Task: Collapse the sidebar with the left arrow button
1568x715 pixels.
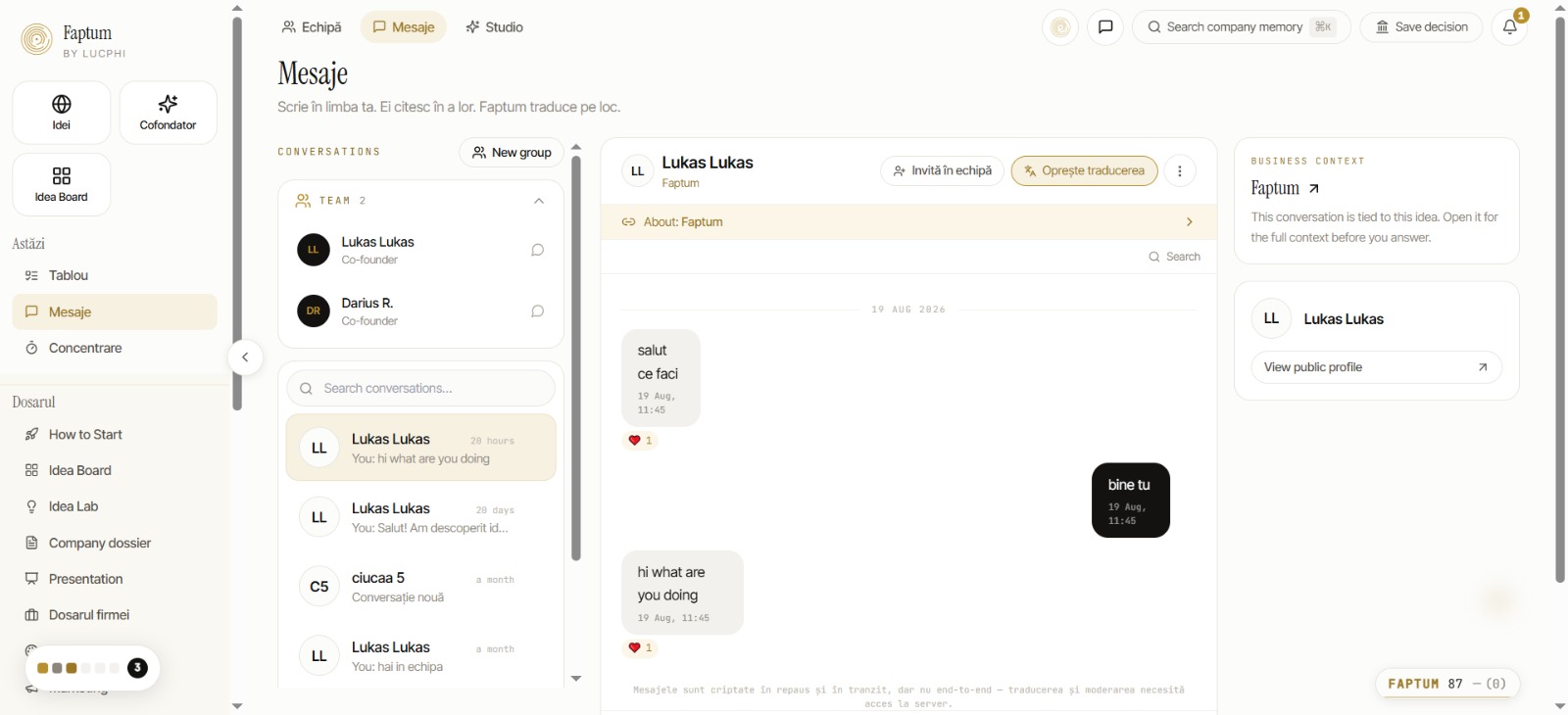Action: 245,357
